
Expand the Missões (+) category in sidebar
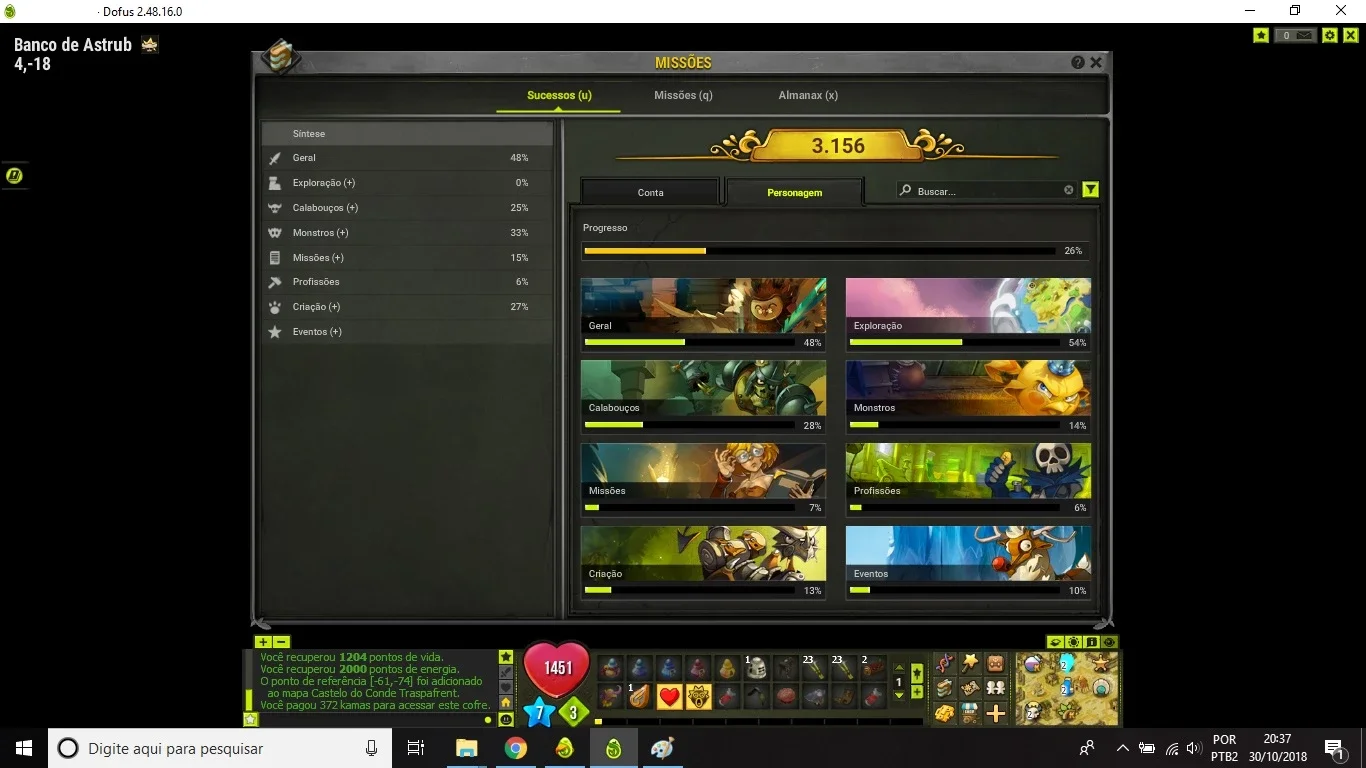[x=408, y=258]
